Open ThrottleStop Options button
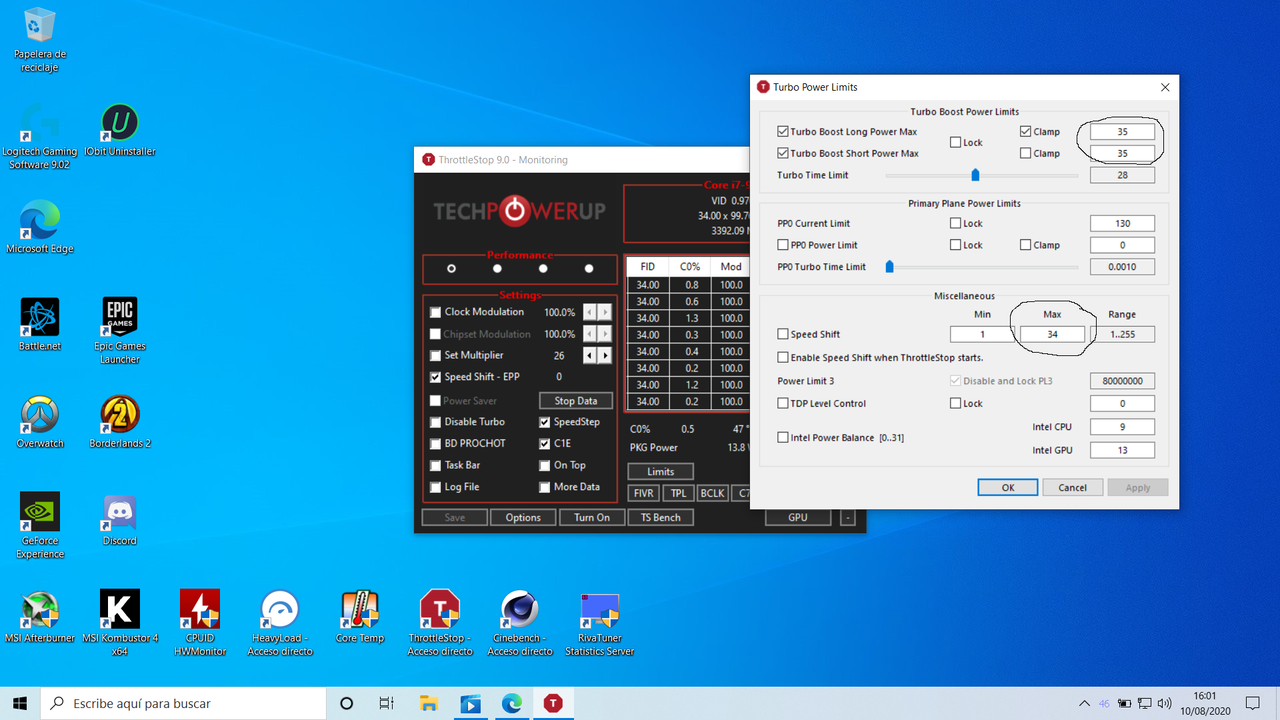Image resolution: width=1280 pixels, height=720 pixels. 523,517
